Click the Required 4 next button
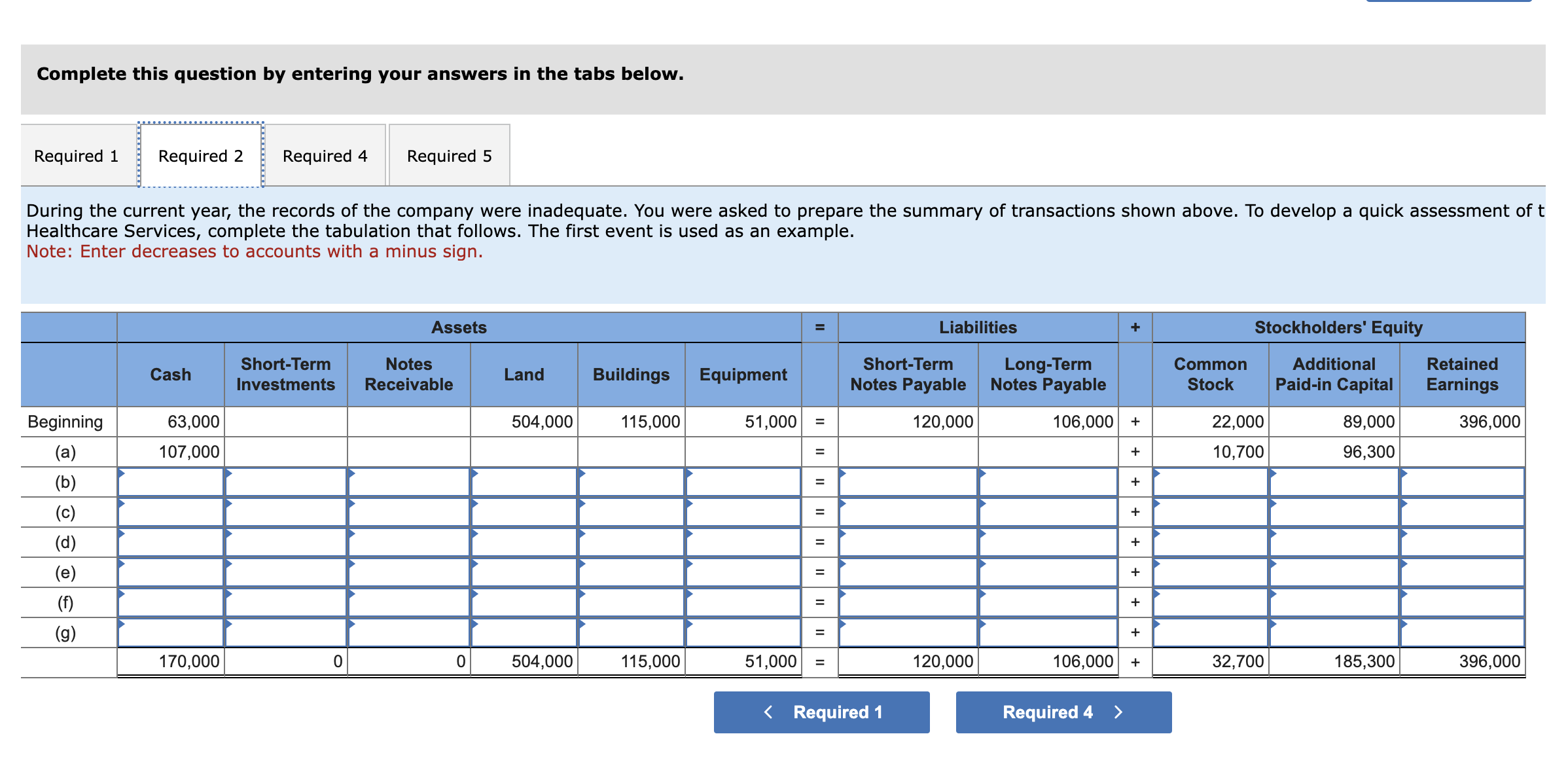This screenshot has height=770, width=1568. point(1063,712)
